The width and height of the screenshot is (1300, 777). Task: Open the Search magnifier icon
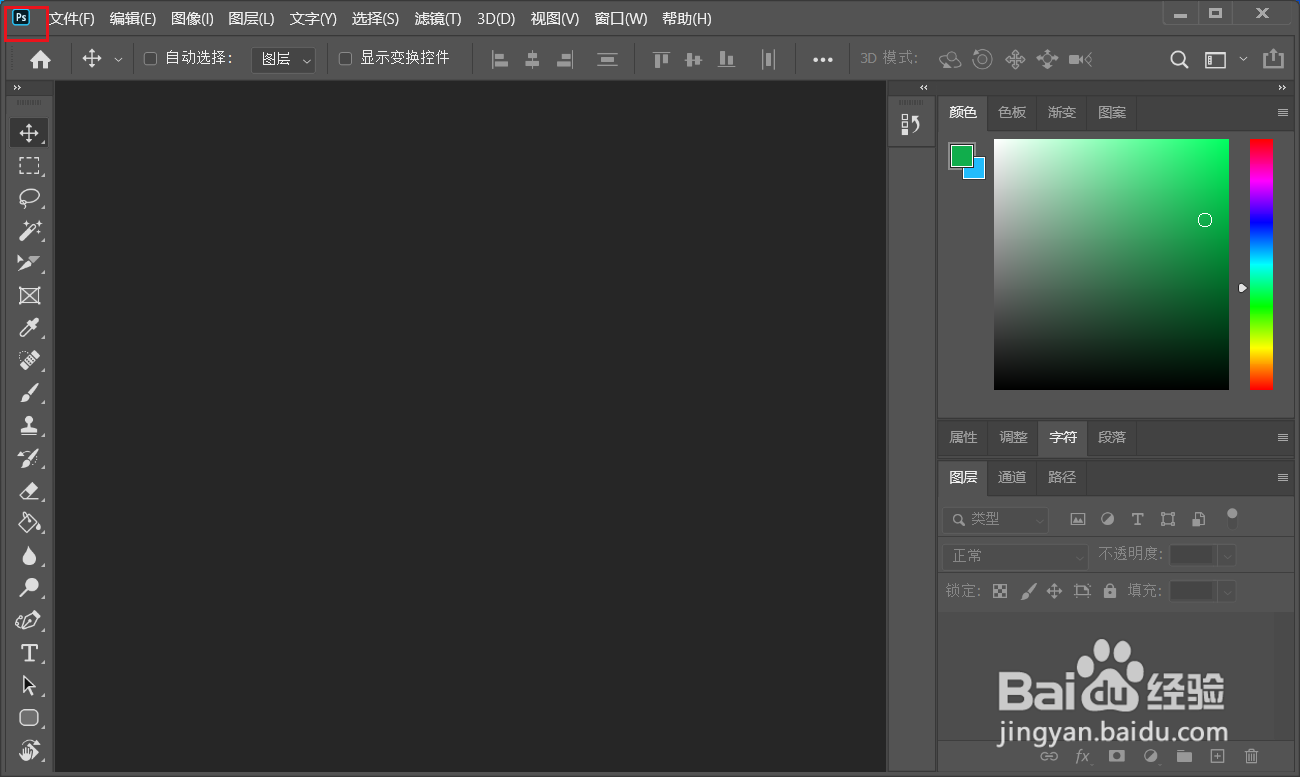[x=1179, y=60]
